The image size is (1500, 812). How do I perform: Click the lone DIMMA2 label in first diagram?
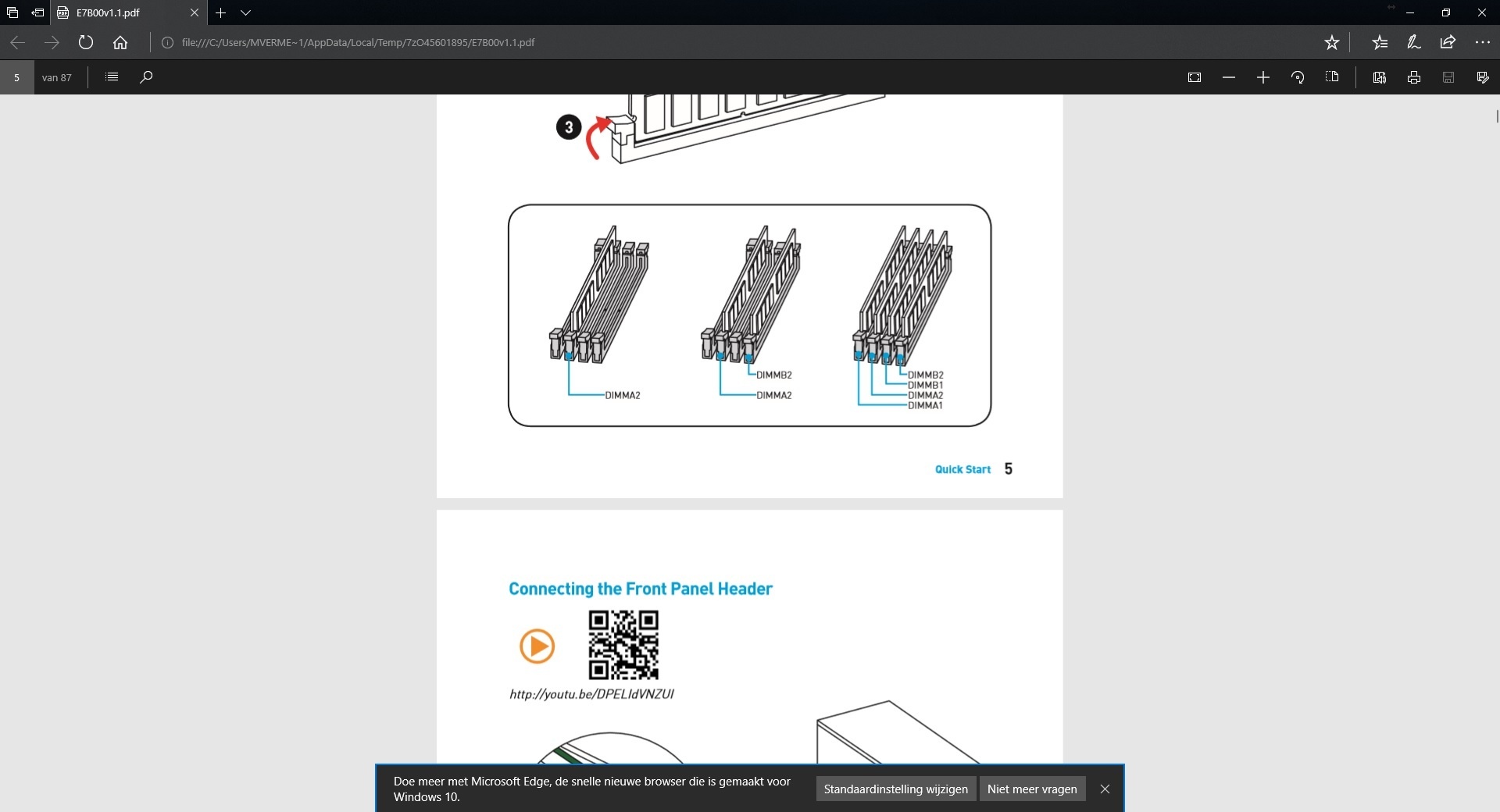pyautogui.click(x=623, y=395)
